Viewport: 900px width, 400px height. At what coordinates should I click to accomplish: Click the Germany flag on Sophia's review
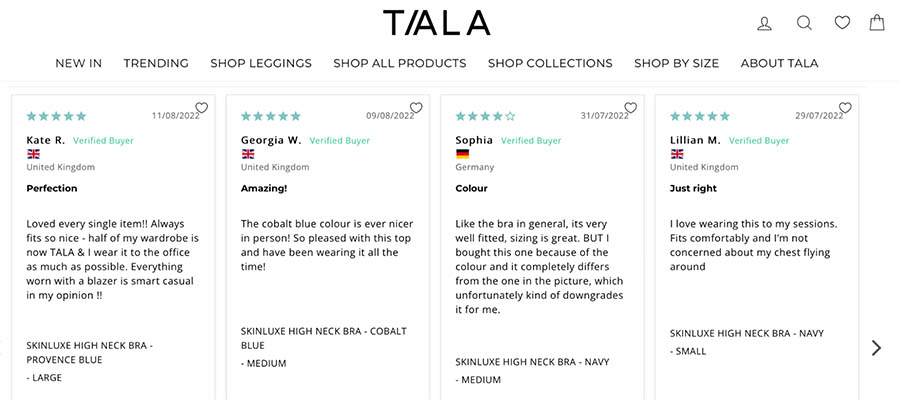(x=462, y=154)
